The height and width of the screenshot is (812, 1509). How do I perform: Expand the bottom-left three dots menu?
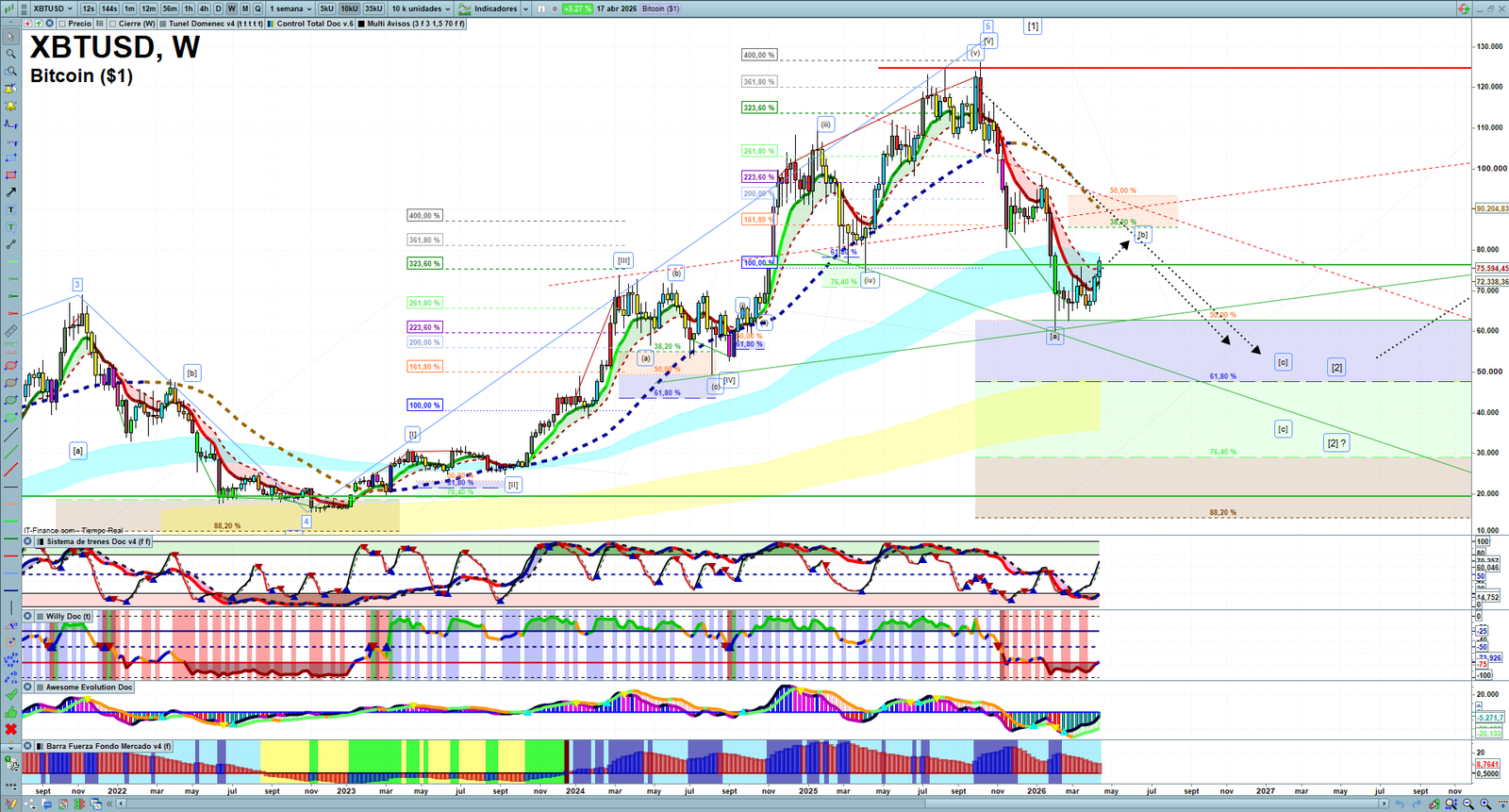point(10,786)
